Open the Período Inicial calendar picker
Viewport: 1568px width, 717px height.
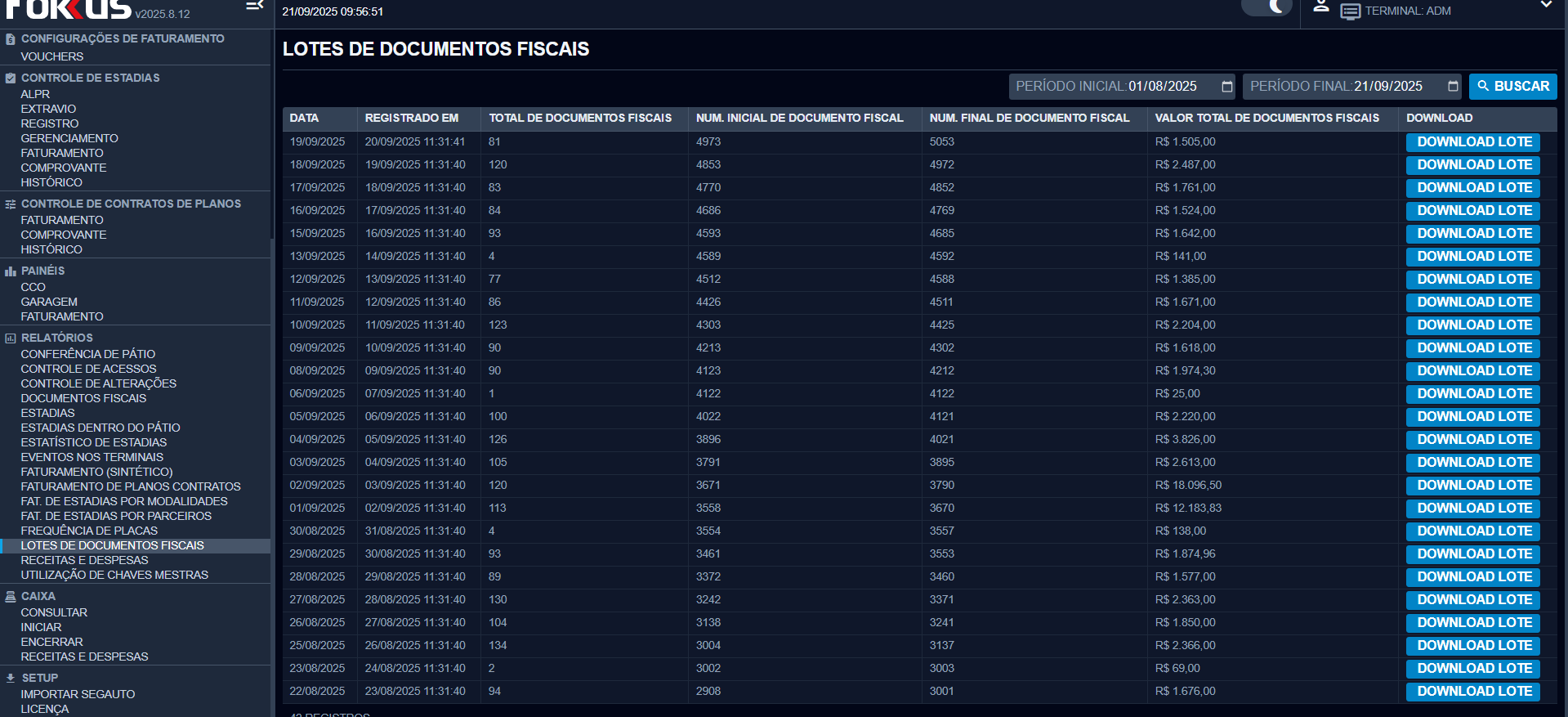click(1226, 87)
